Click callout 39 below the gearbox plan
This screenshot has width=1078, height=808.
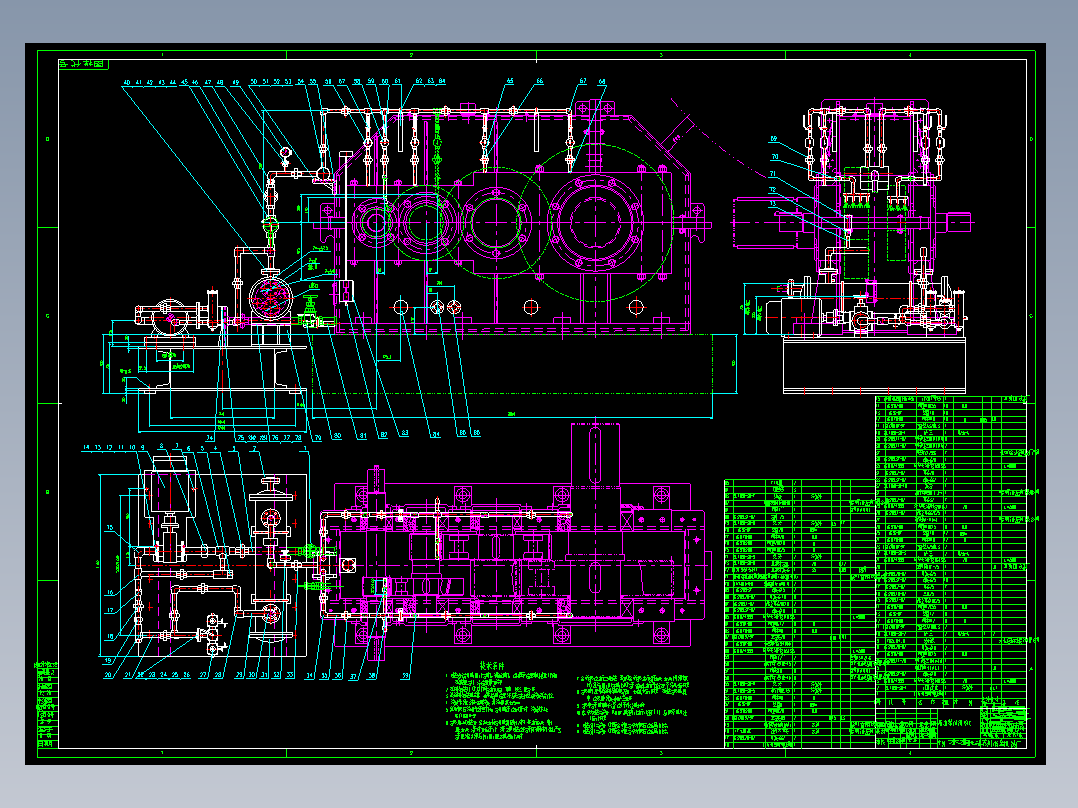(406, 676)
